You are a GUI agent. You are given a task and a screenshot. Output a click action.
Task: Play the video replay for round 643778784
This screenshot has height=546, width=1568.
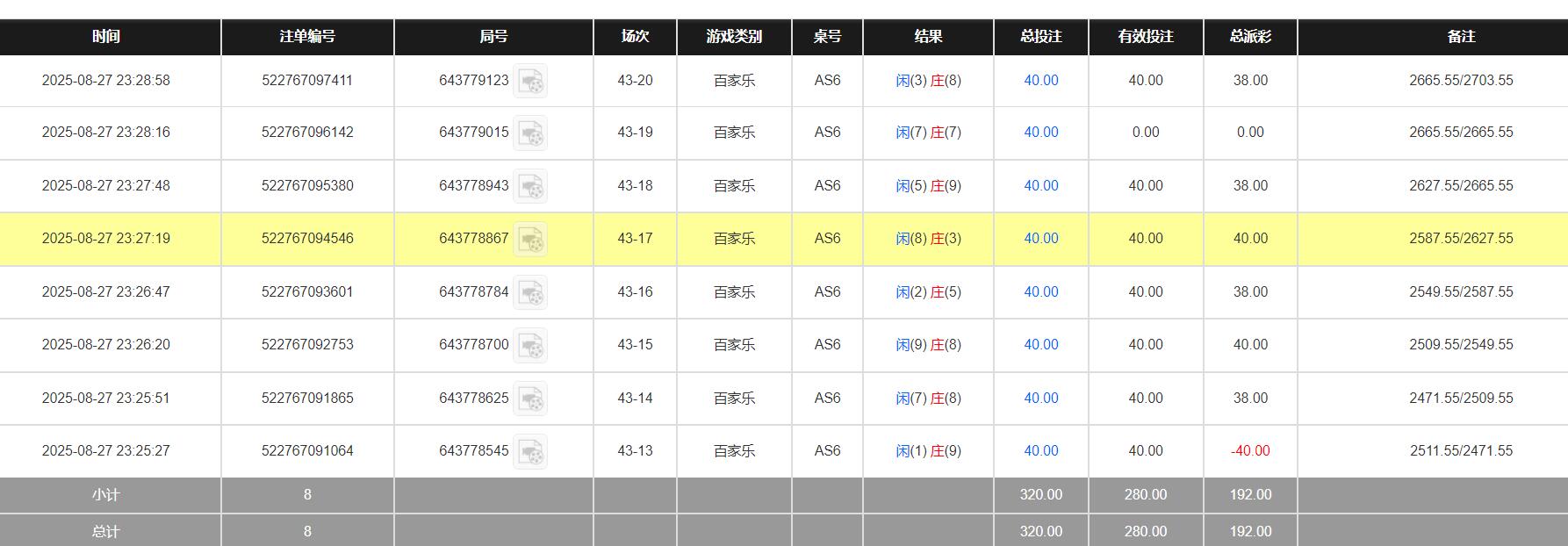pyautogui.click(x=530, y=292)
